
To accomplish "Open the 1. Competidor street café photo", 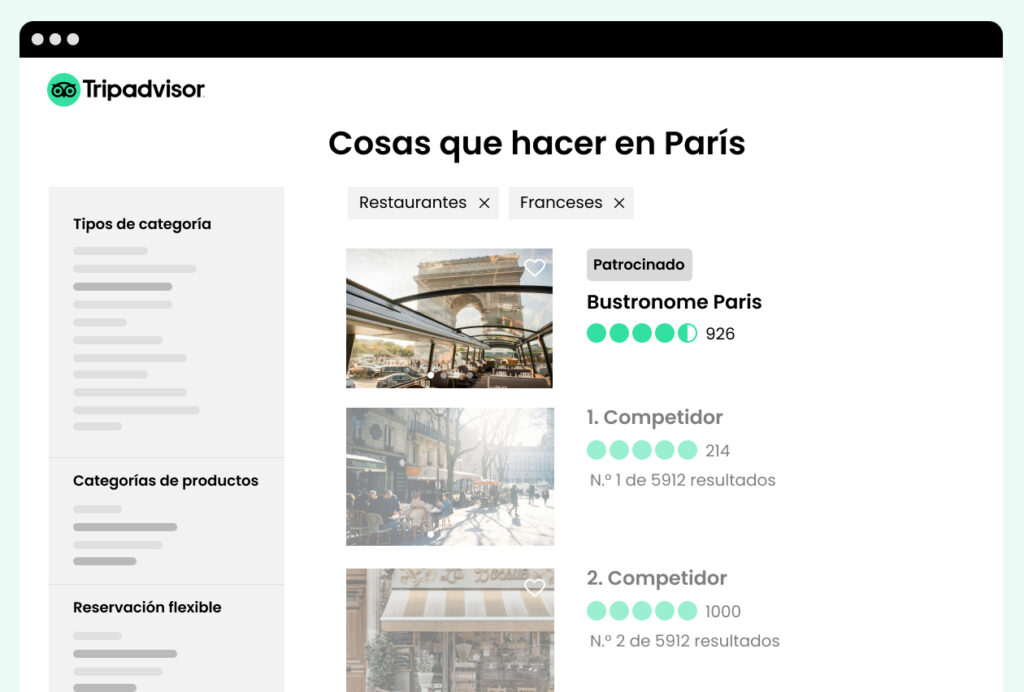I will [450, 477].
